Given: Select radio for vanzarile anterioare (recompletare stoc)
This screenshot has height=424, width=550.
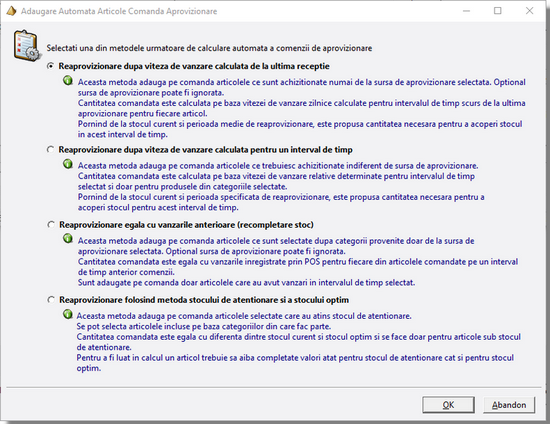Looking at the screenshot, I should tap(51, 224).
